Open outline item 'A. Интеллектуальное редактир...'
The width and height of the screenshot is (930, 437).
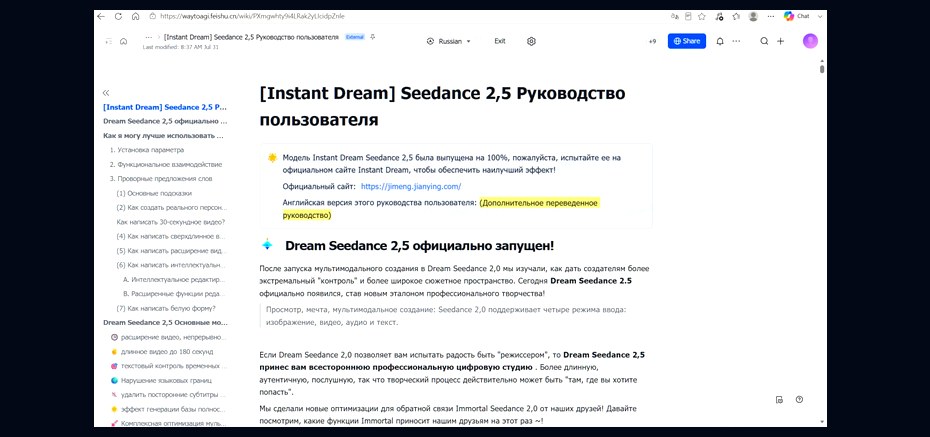pos(174,279)
